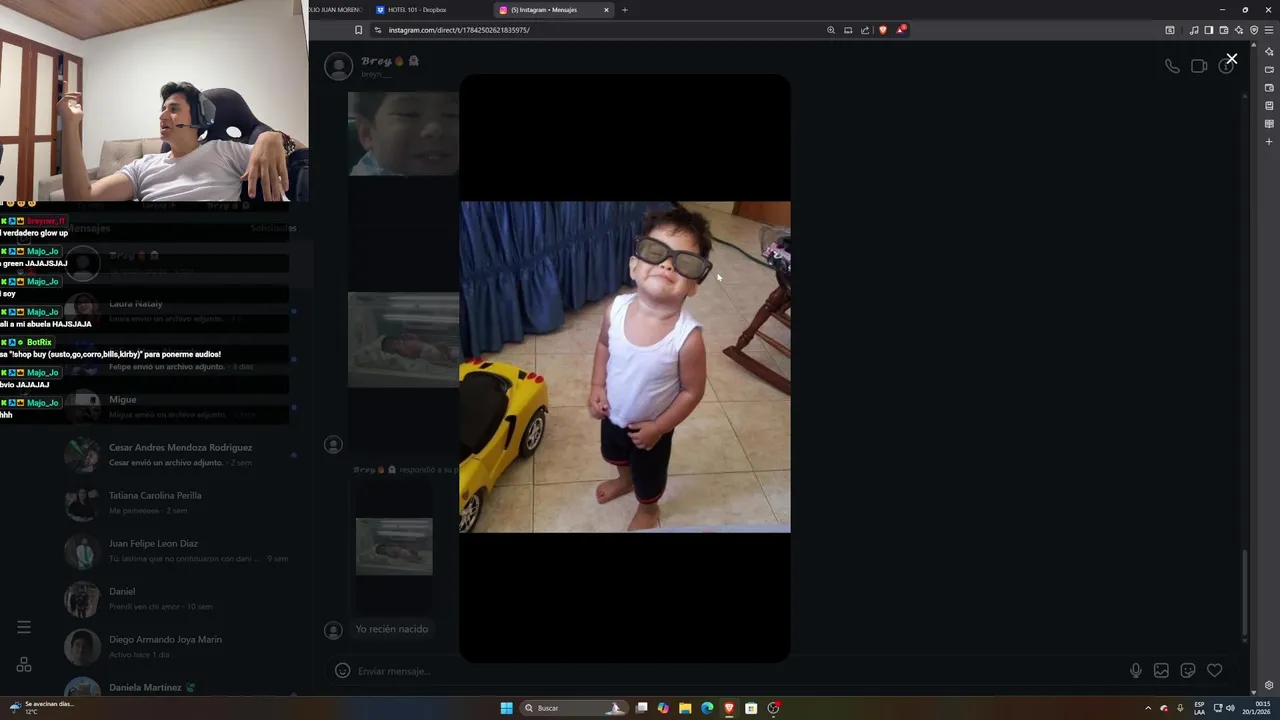Open the Brey profile avatar in chat header
This screenshot has height=720, width=1280.
click(339, 67)
